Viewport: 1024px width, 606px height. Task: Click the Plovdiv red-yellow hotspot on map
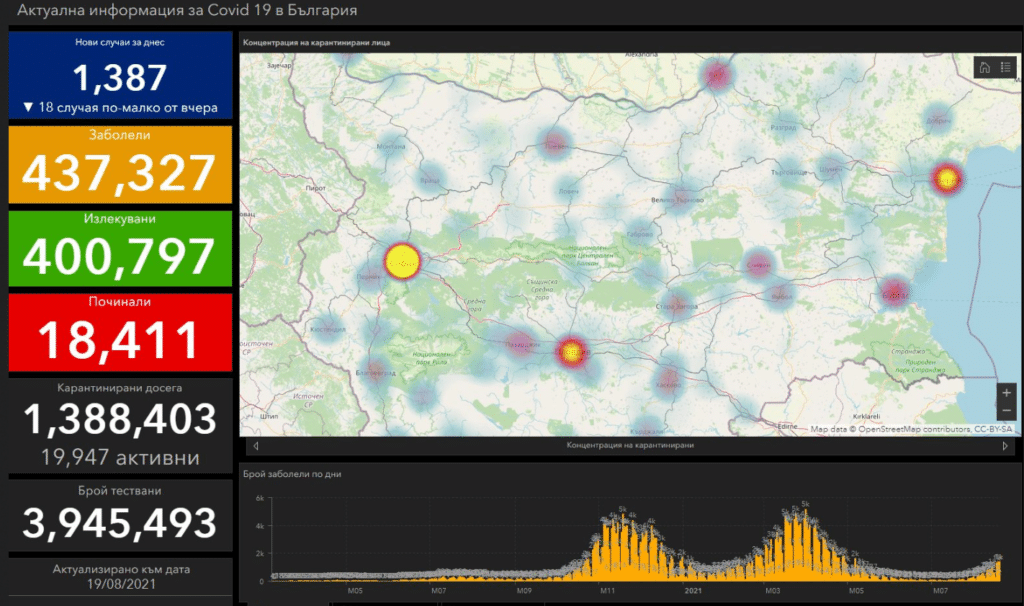pos(571,353)
